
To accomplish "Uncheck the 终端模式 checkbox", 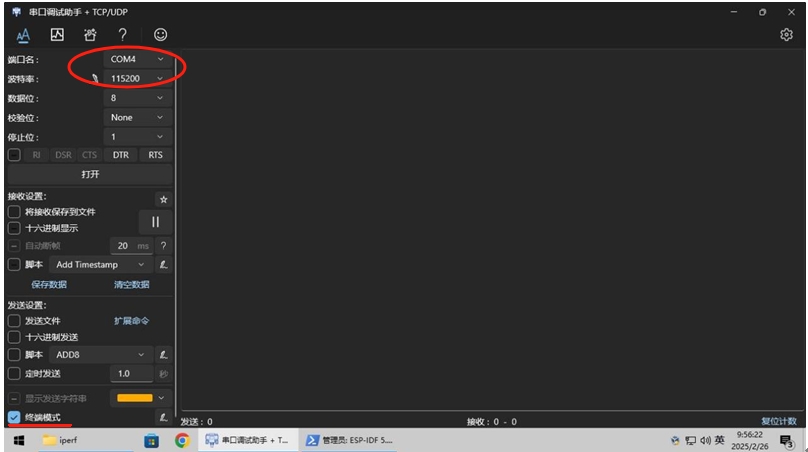I will pyautogui.click(x=14, y=417).
